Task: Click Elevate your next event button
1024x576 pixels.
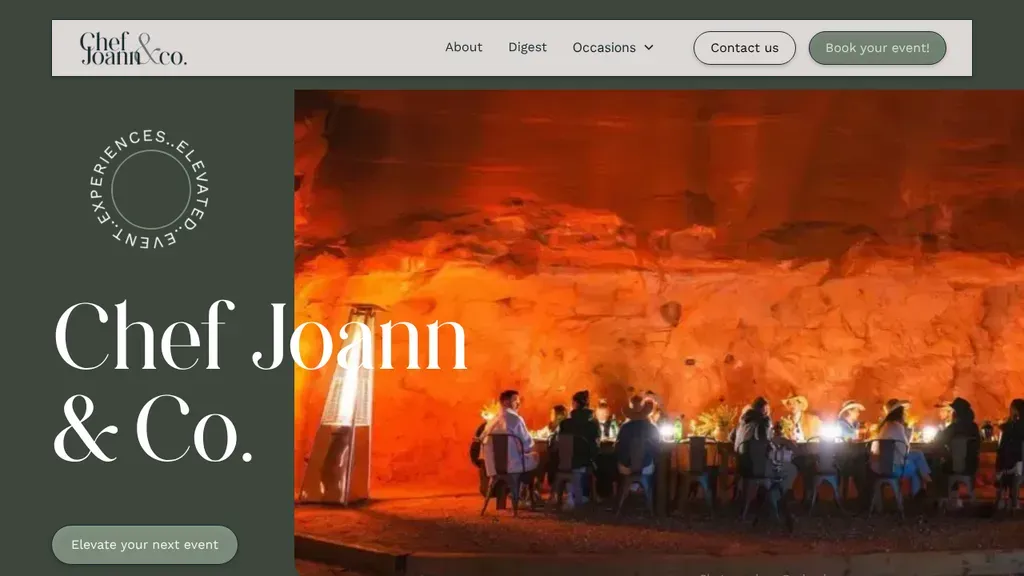Action: [x=145, y=545]
